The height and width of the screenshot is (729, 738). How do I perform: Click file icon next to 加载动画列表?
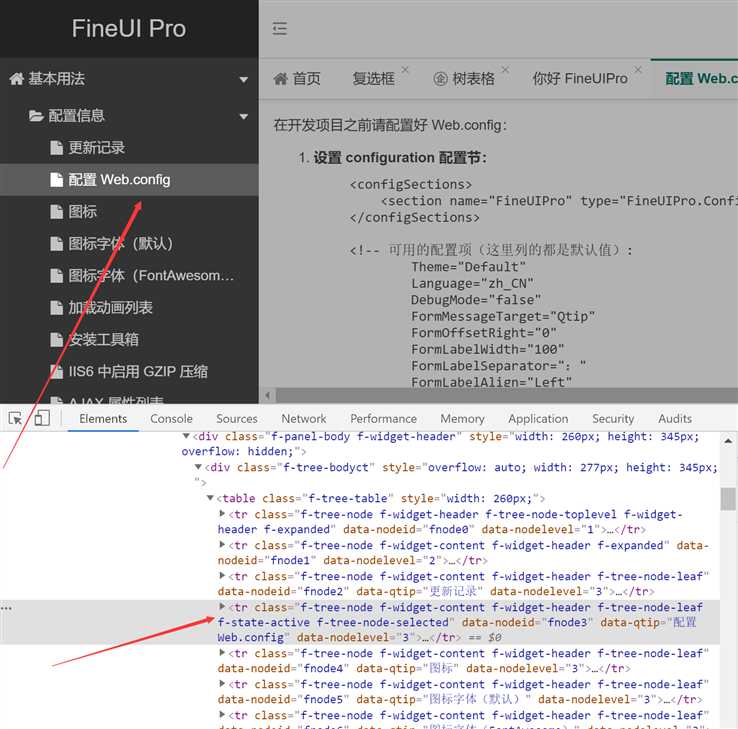pyautogui.click(x=56, y=308)
